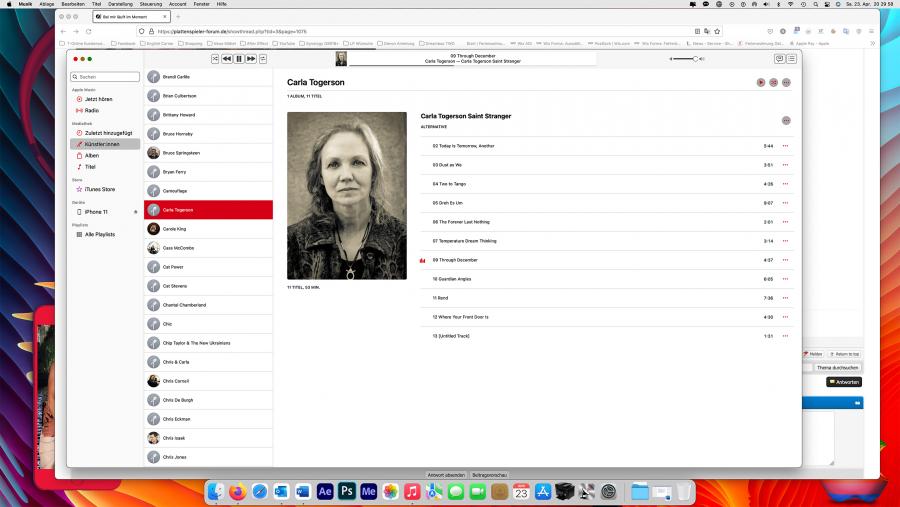Open the lyrics panel

click(x=779, y=59)
